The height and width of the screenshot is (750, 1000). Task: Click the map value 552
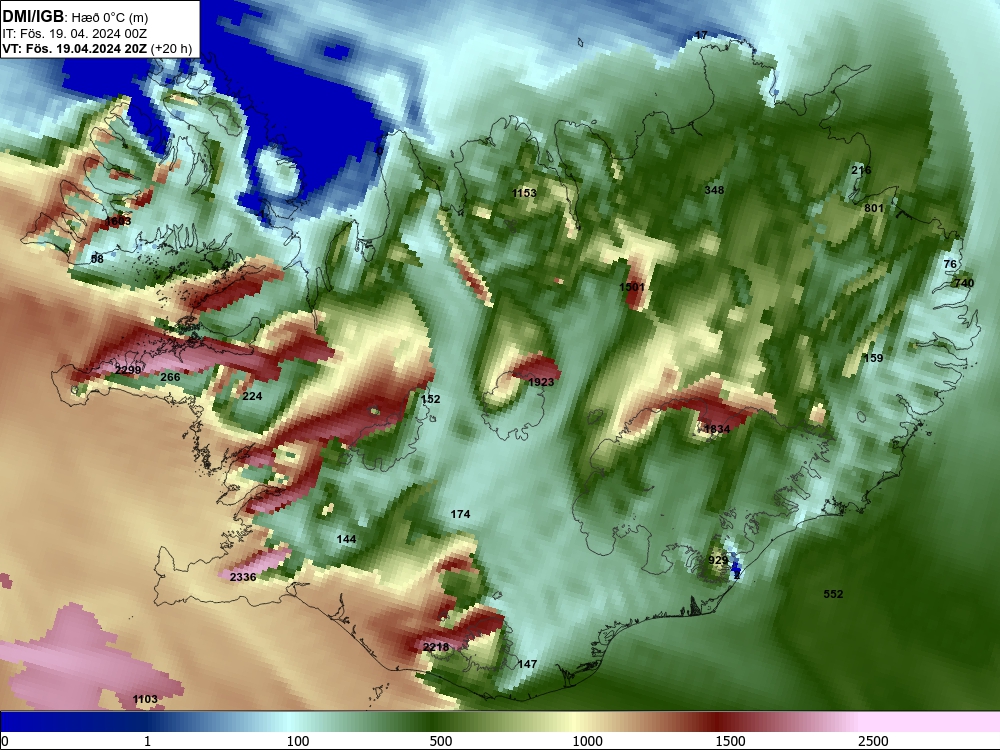pos(834,594)
